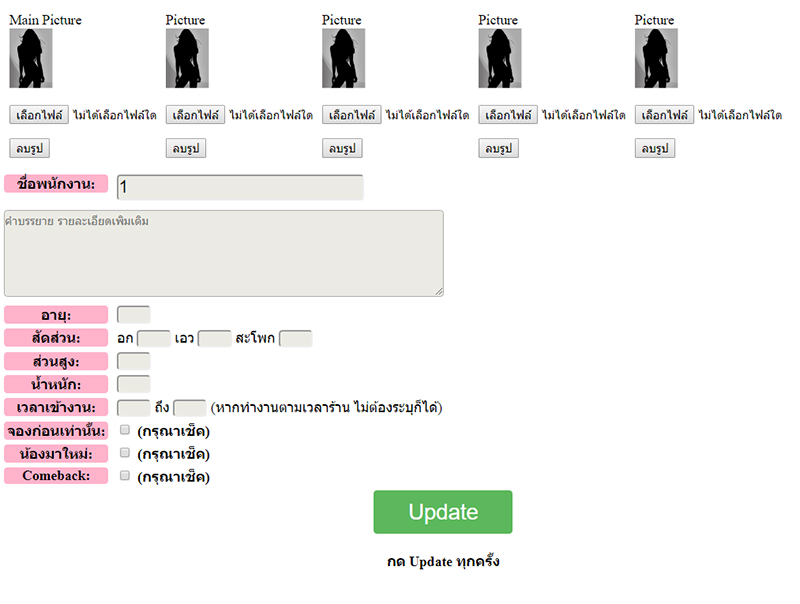Image resolution: width=800 pixels, height=604 pixels.
Task: Choose file for third picture
Action: [x=352, y=115]
